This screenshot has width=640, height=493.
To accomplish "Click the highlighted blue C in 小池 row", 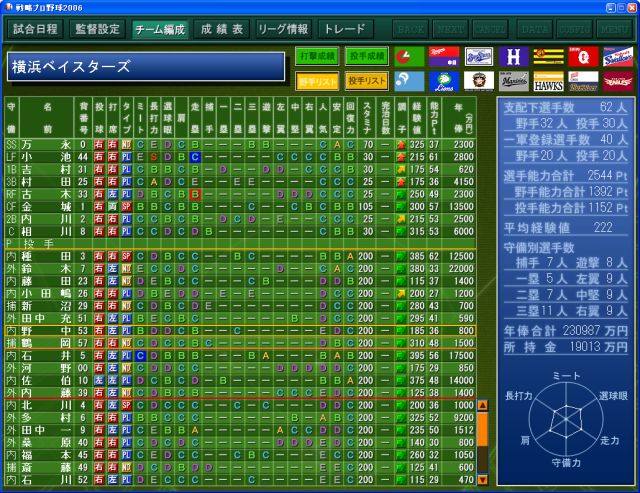I will (x=195, y=157).
